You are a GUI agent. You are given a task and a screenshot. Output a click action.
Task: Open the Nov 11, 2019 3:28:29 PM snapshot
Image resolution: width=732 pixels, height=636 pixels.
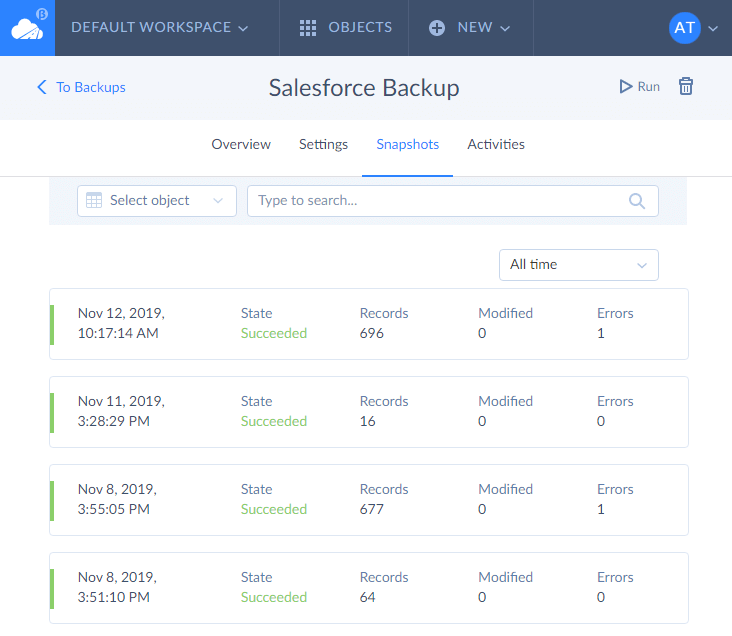point(369,412)
